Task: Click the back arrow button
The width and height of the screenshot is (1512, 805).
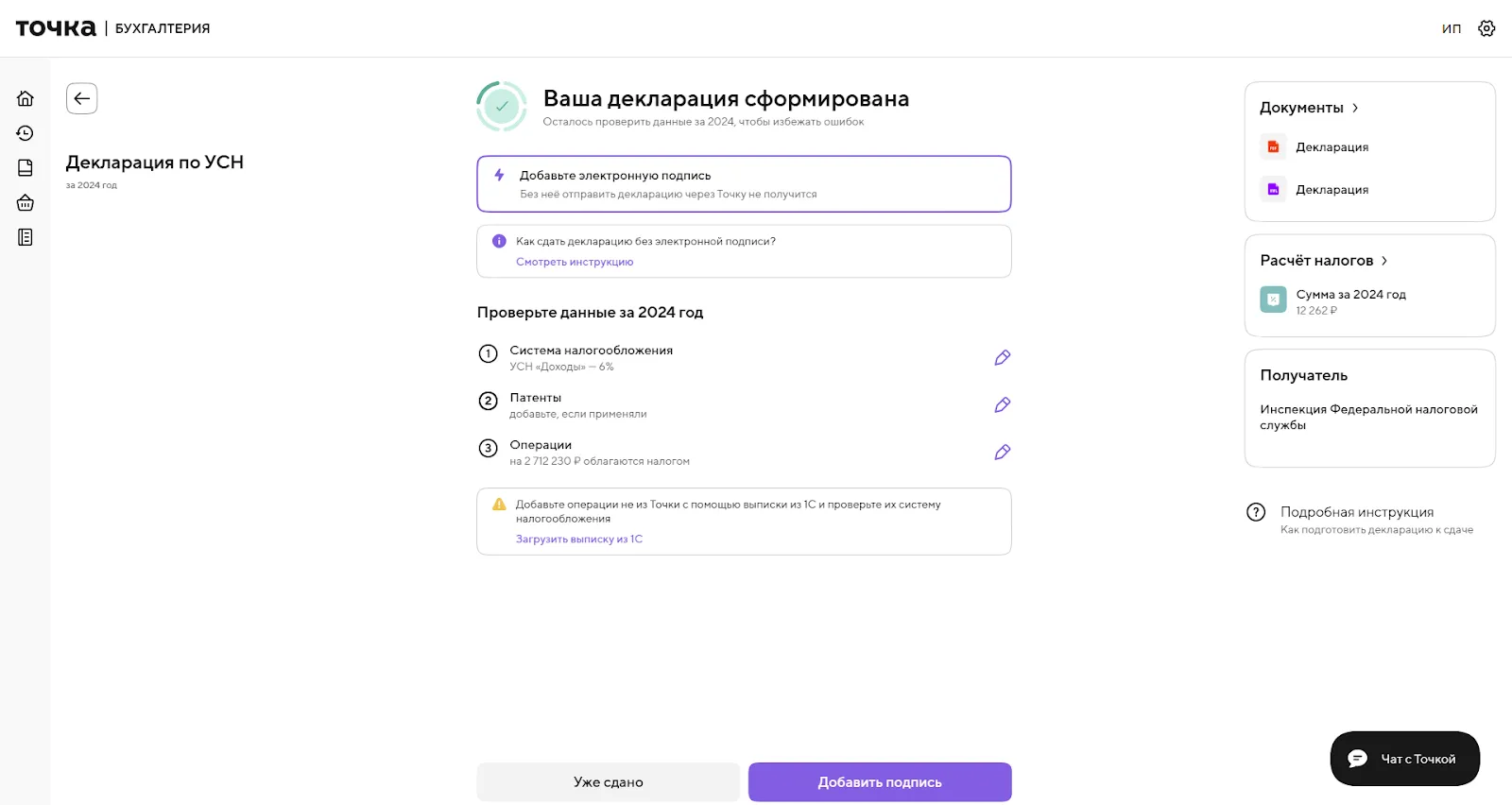Action: 82,98
